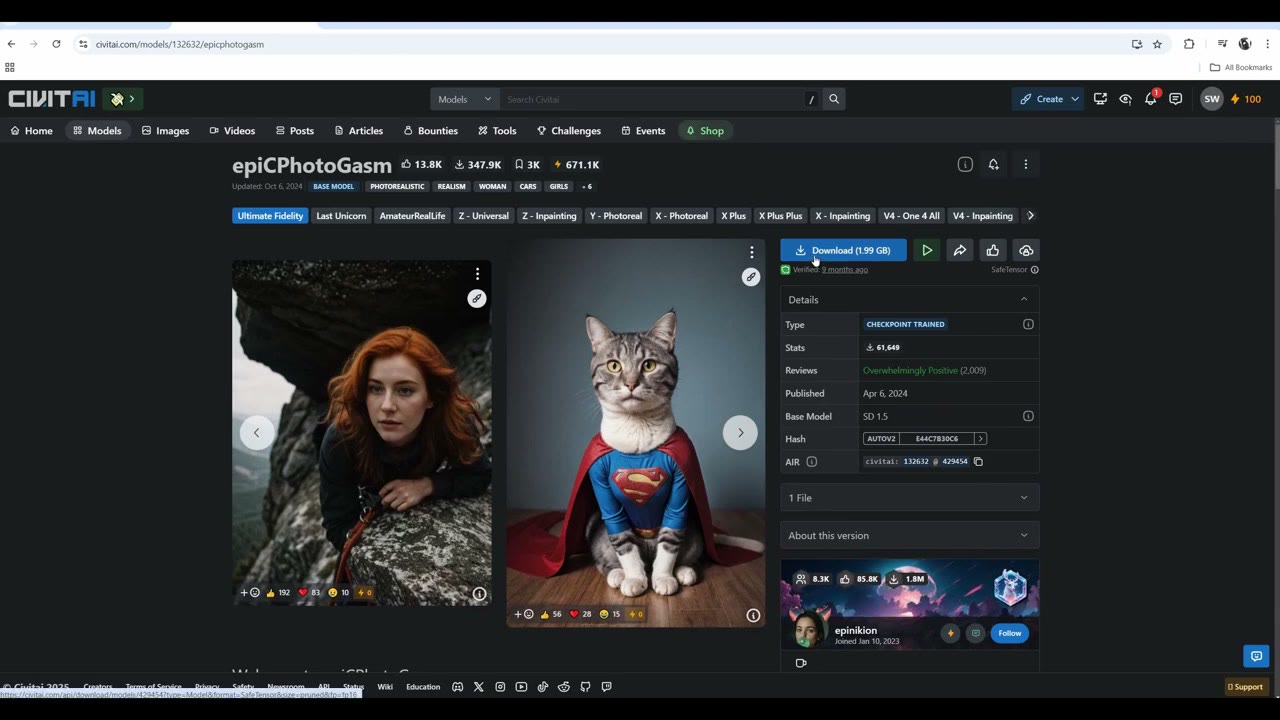Click the bookmark star in address bar
1280x720 pixels.
pyautogui.click(x=1157, y=44)
